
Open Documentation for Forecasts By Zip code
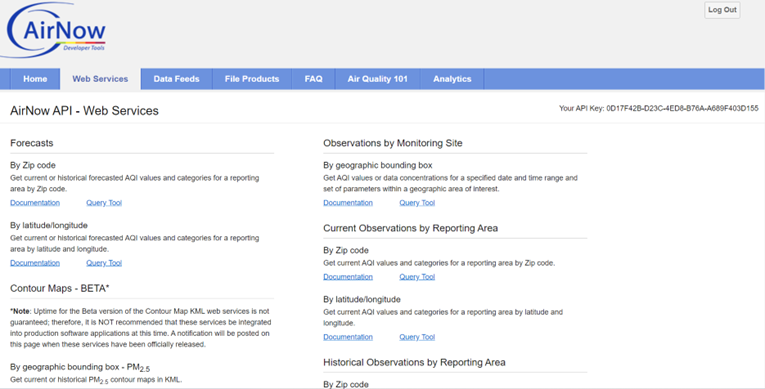coord(35,203)
